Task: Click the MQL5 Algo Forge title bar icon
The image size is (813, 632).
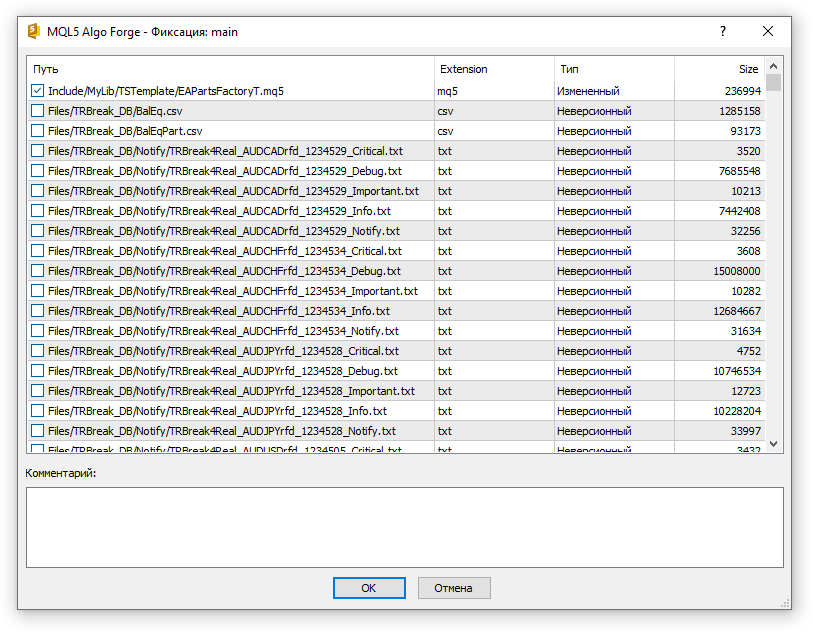Action: click(x=34, y=31)
